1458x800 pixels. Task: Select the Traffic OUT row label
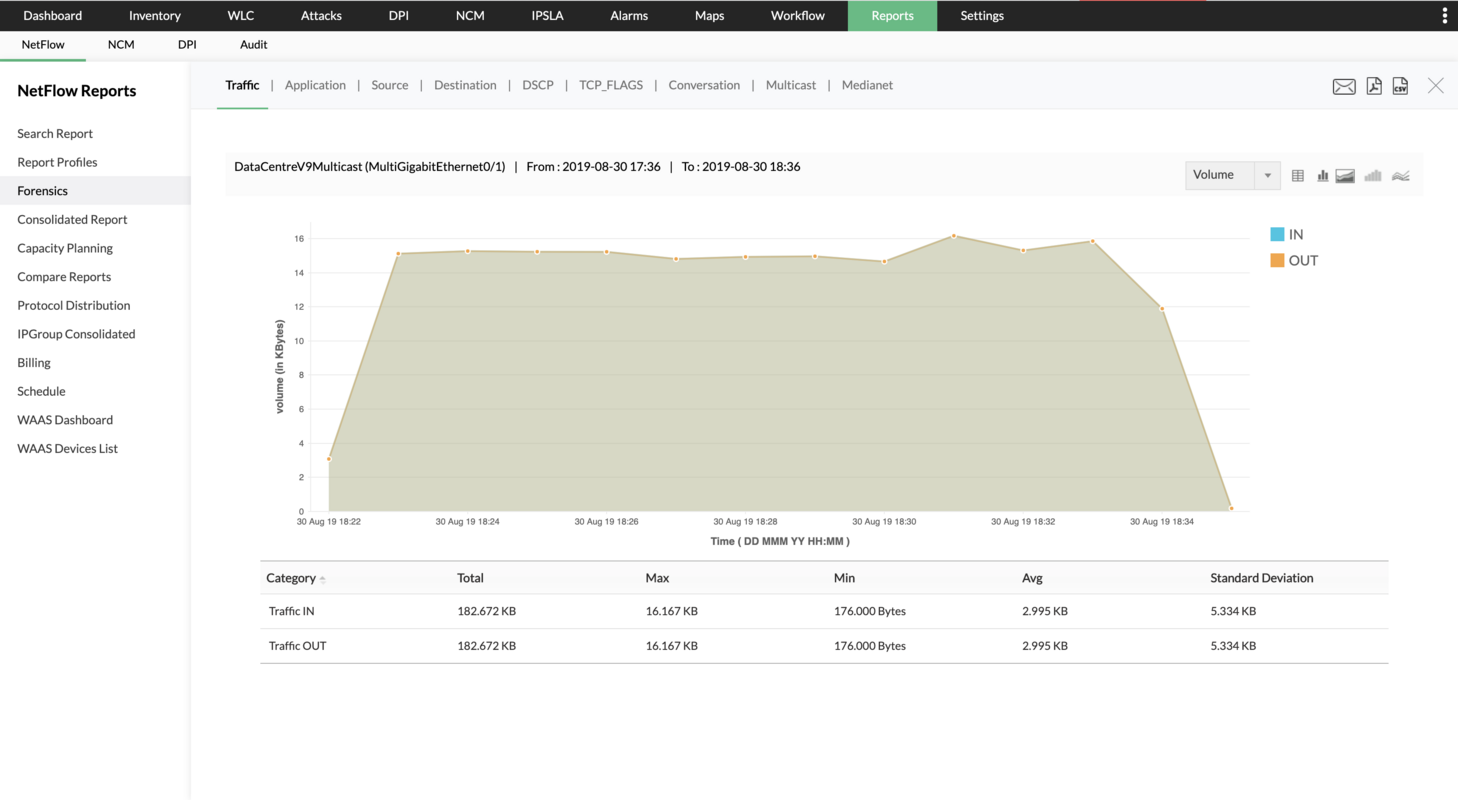pyautogui.click(x=298, y=646)
